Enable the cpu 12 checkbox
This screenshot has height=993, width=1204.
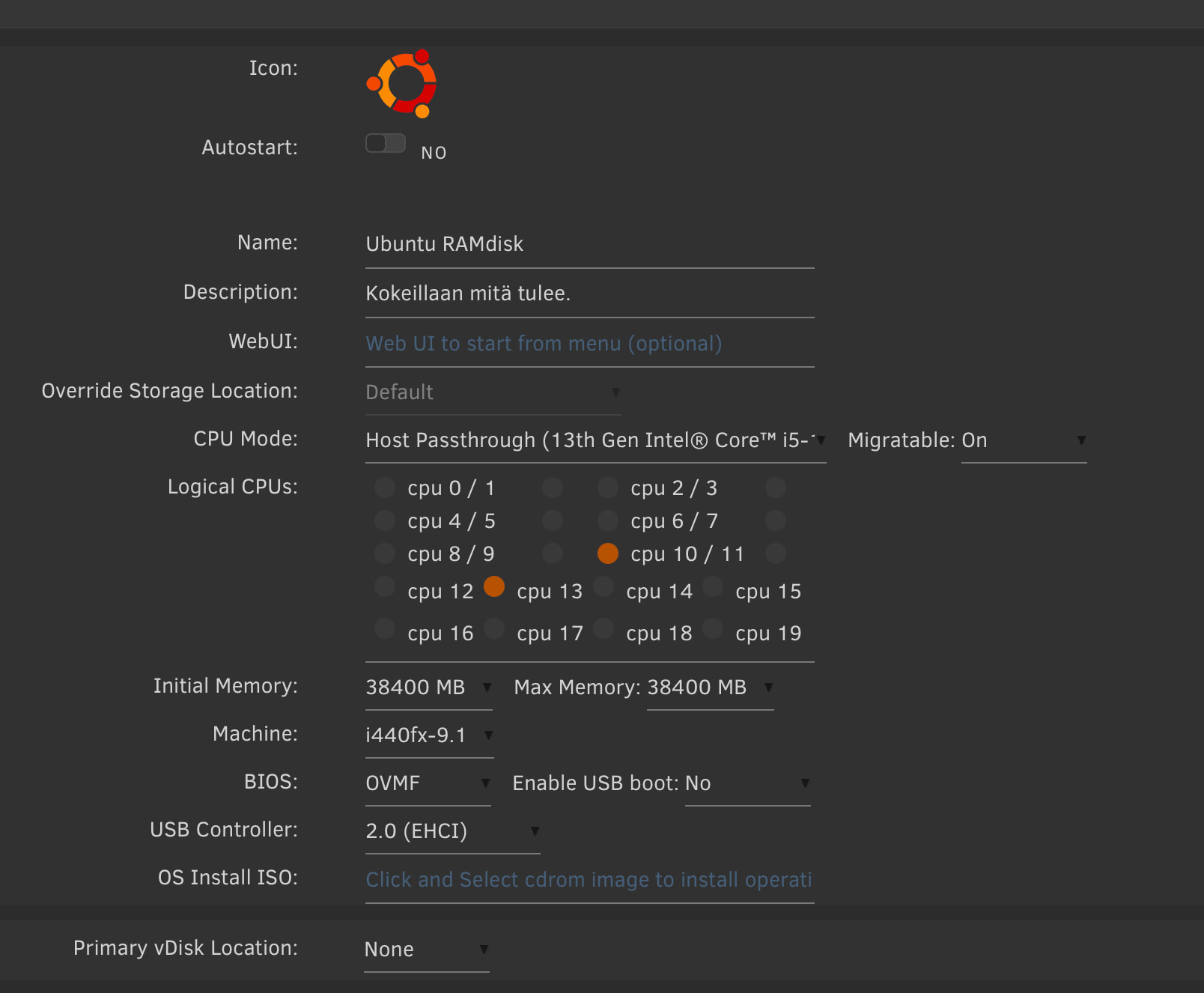coord(385,586)
